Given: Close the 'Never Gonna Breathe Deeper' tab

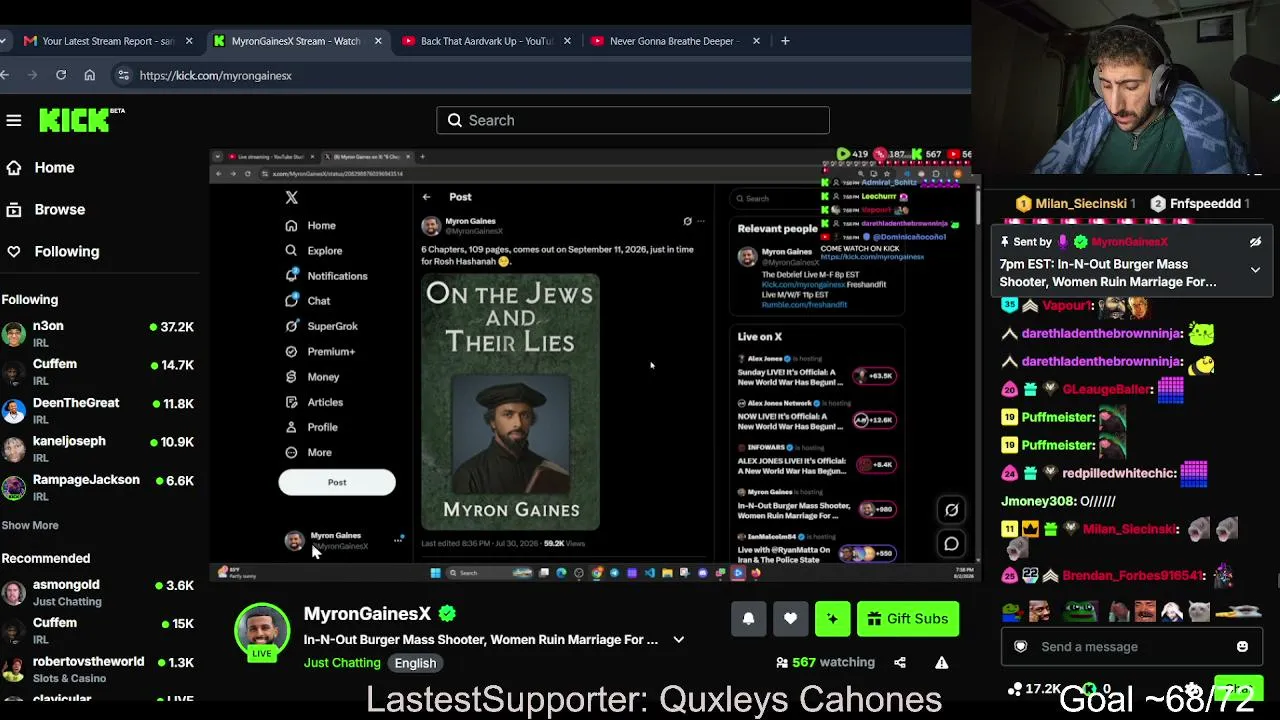Looking at the screenshot, I should [x=756, y=41].
